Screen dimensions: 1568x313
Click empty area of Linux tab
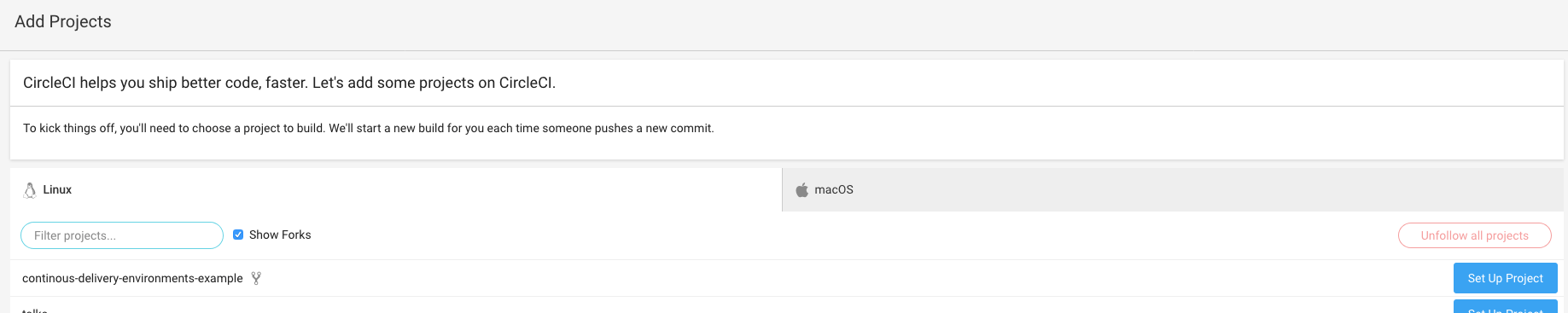(x=427, y=189)
